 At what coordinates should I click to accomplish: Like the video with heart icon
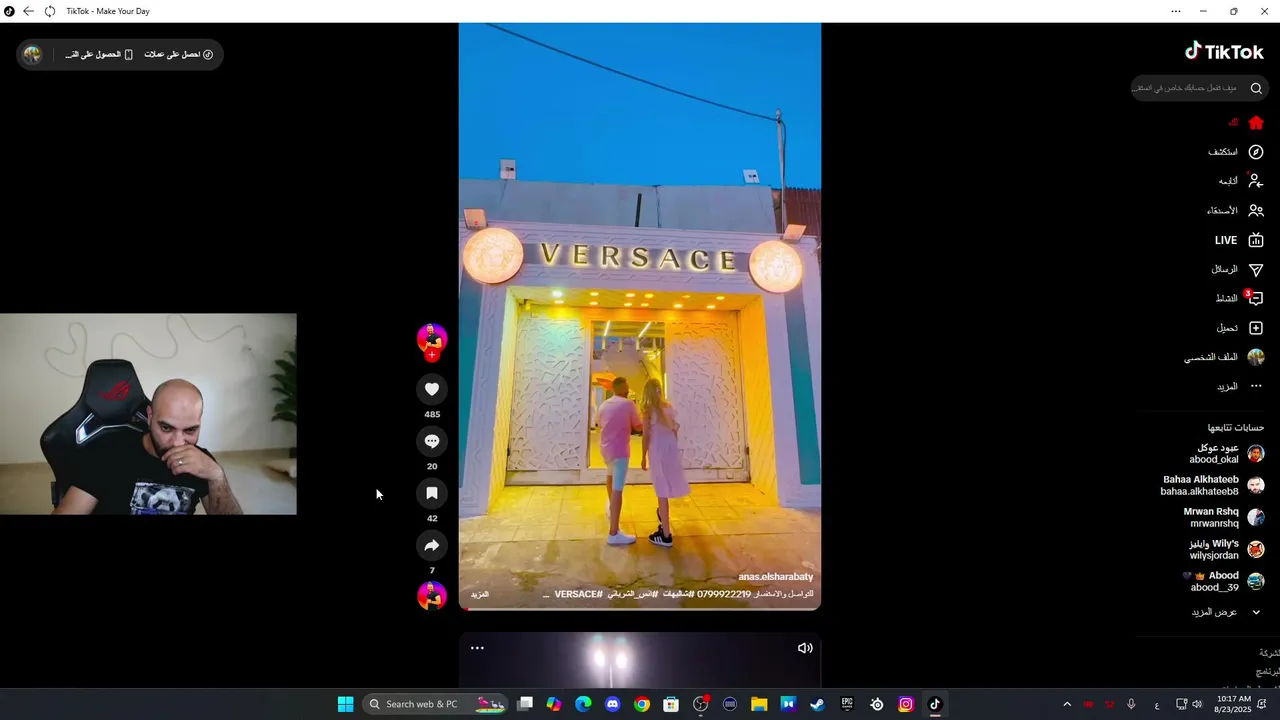point(432,389)
